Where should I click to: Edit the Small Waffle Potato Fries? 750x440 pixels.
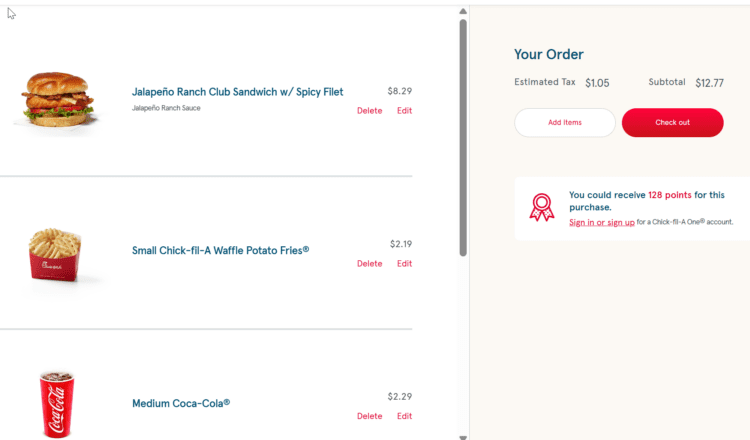pyautogui.click(x=404, y=264)
